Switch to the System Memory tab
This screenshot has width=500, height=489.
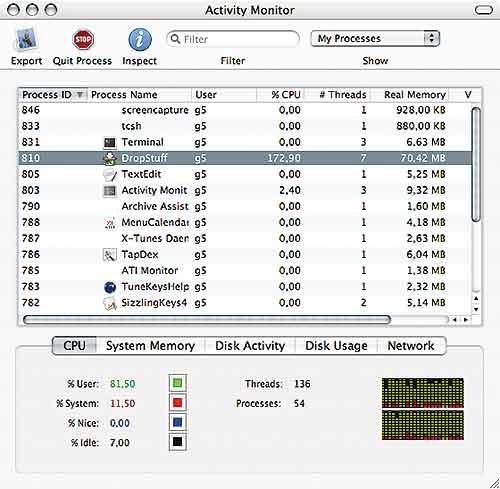(x=150, y=346)
